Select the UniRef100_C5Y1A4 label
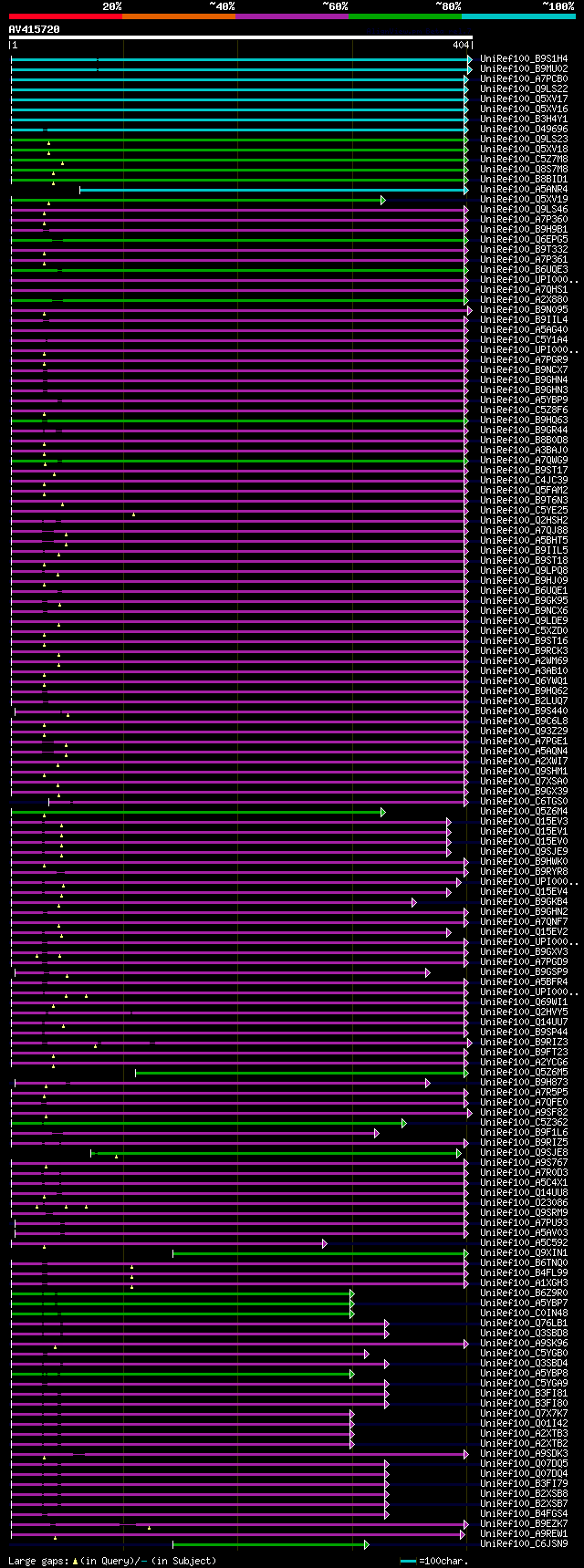The height and width of the screenshot is (1568, 584). point(524,339)
